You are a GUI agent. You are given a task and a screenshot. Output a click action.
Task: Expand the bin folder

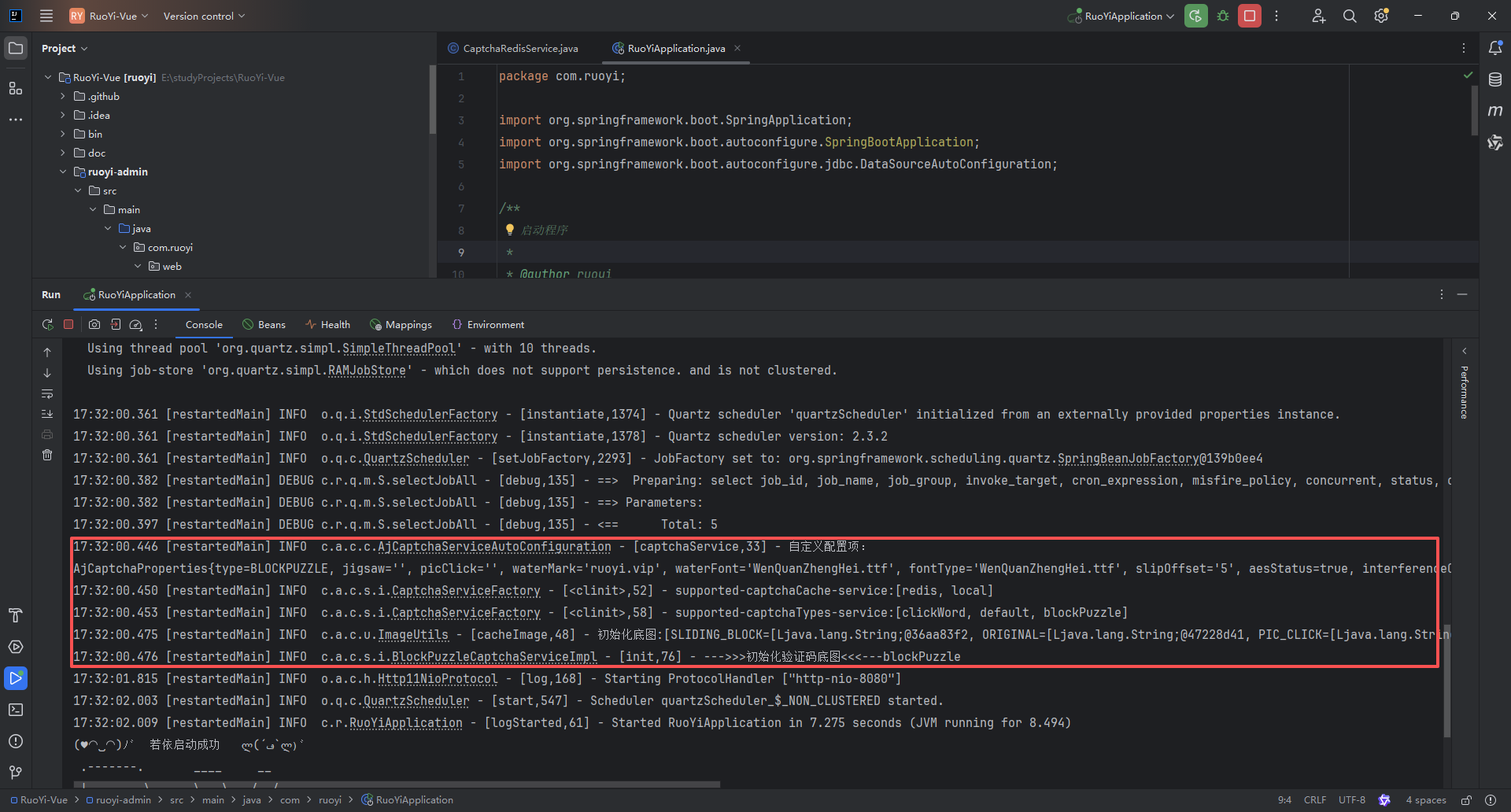(x=63, y=134)
